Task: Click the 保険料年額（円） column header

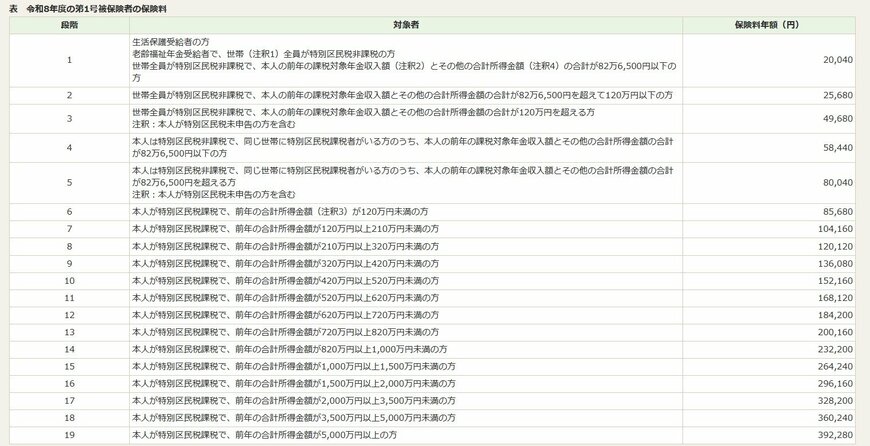Action: (x=768, y=26)
